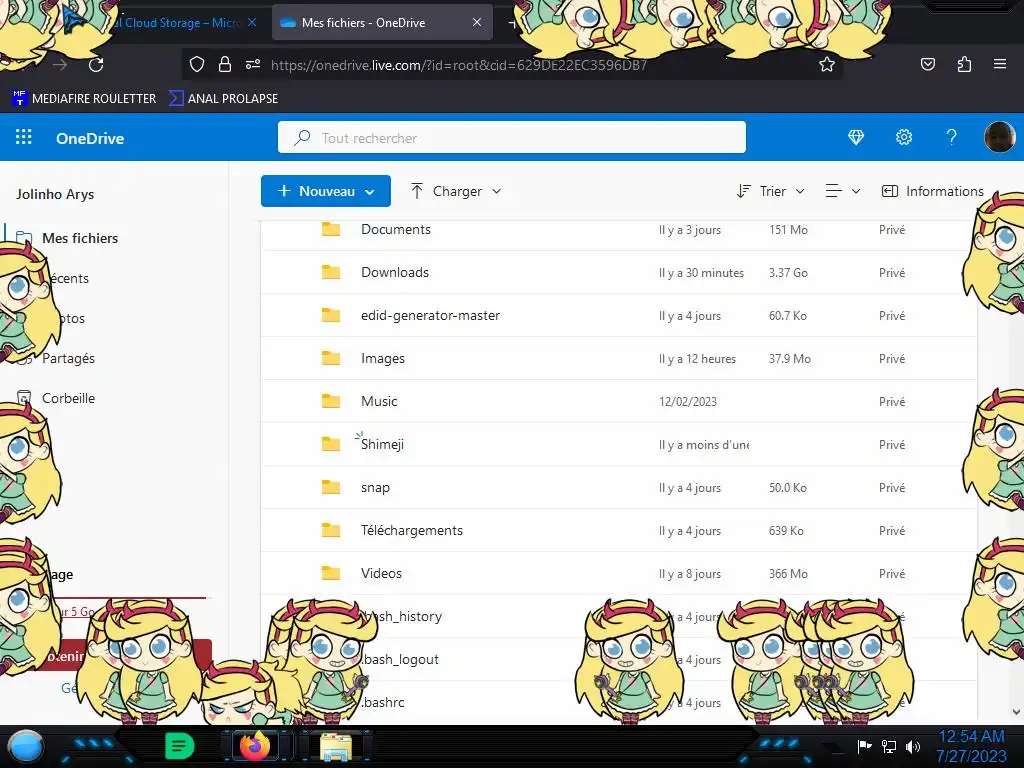Open the Firefox extensions puzzle icon
Image resolution: width=1024 pixels, height=768 pixels.
(x=964, y=64)
